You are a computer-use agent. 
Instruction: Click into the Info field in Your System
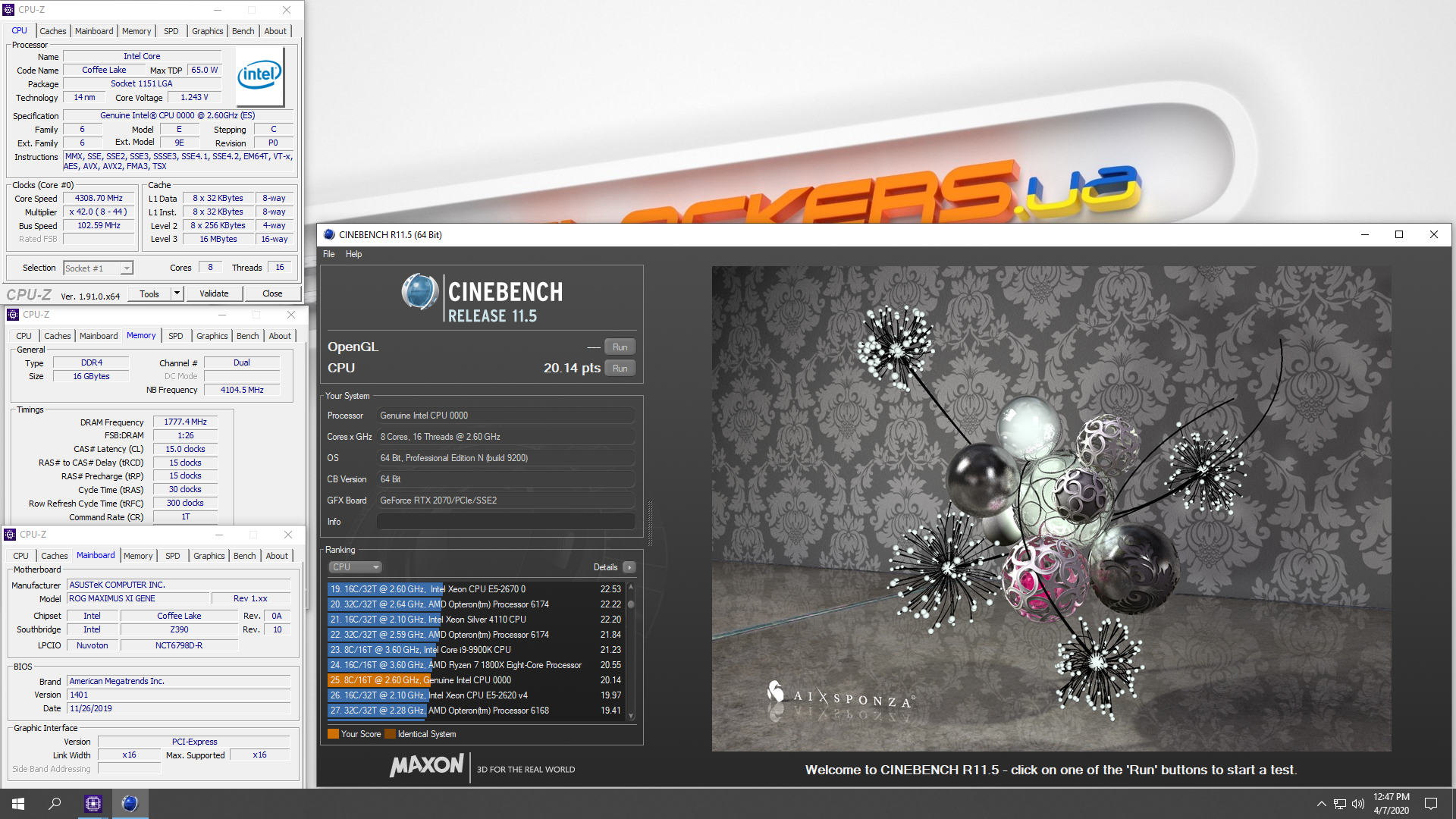[x=506, y=522]
